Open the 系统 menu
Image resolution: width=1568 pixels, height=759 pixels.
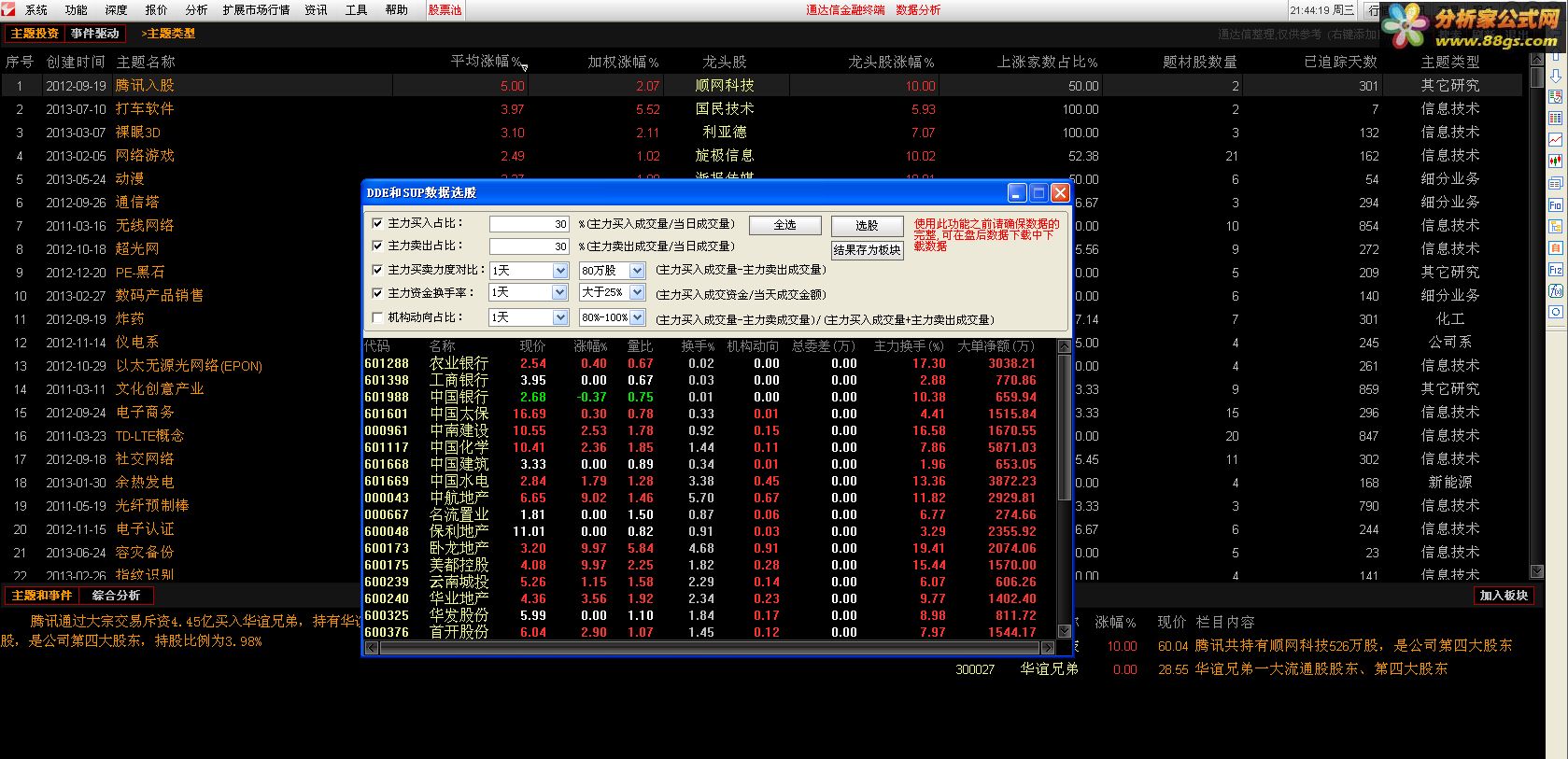(36, 10)
